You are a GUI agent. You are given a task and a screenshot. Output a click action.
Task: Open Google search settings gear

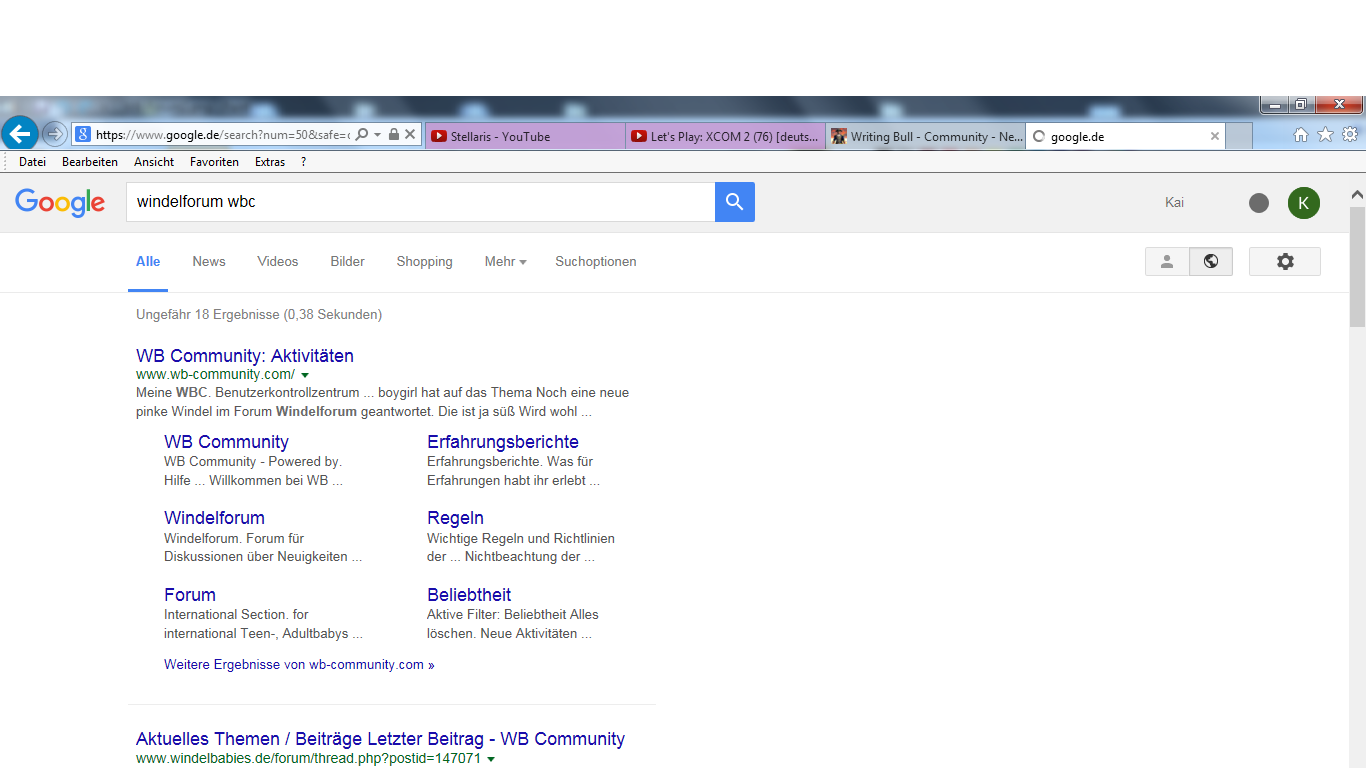click(x=1285, y=261)
